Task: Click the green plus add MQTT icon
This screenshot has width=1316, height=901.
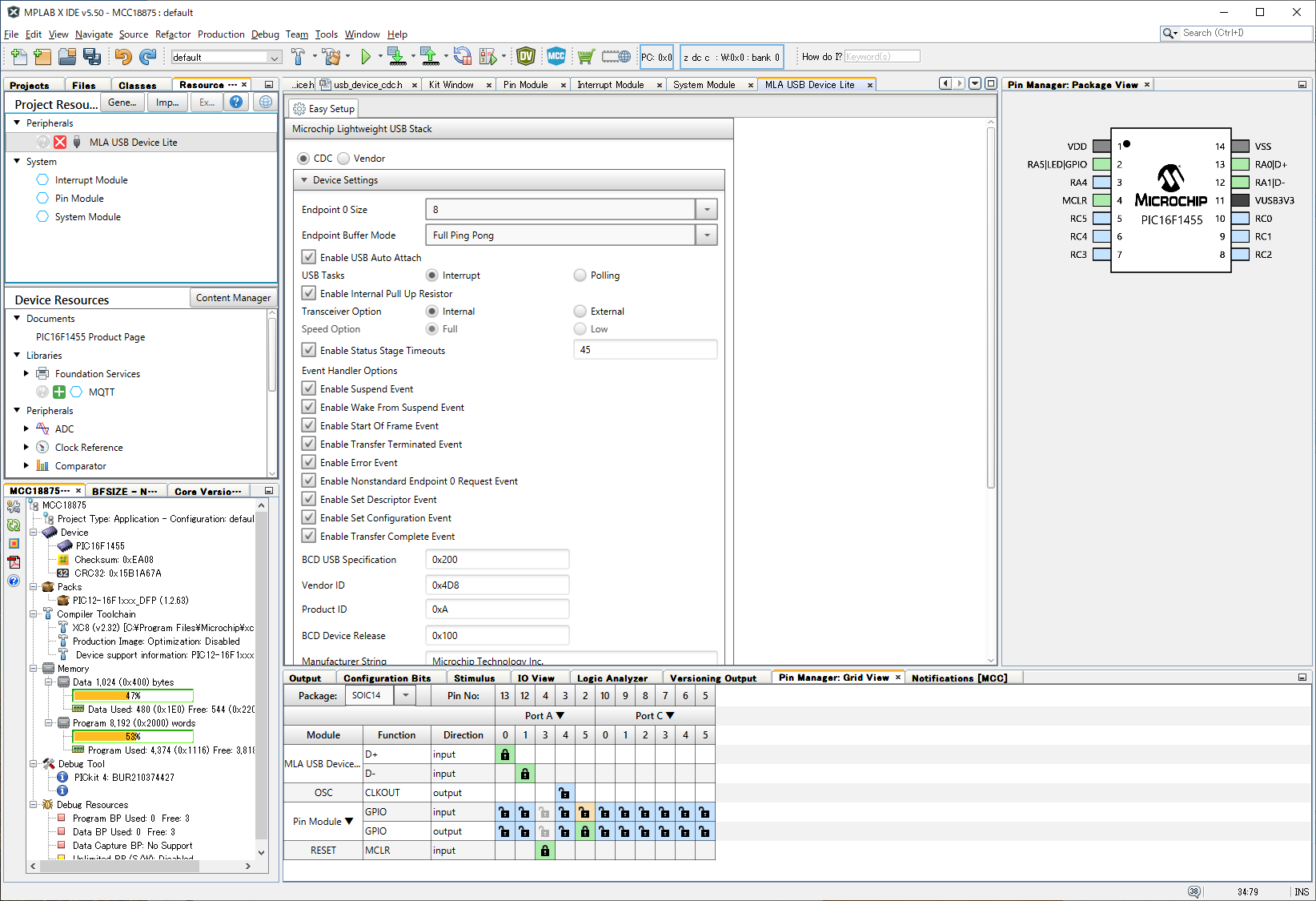Action: (59, 392)
